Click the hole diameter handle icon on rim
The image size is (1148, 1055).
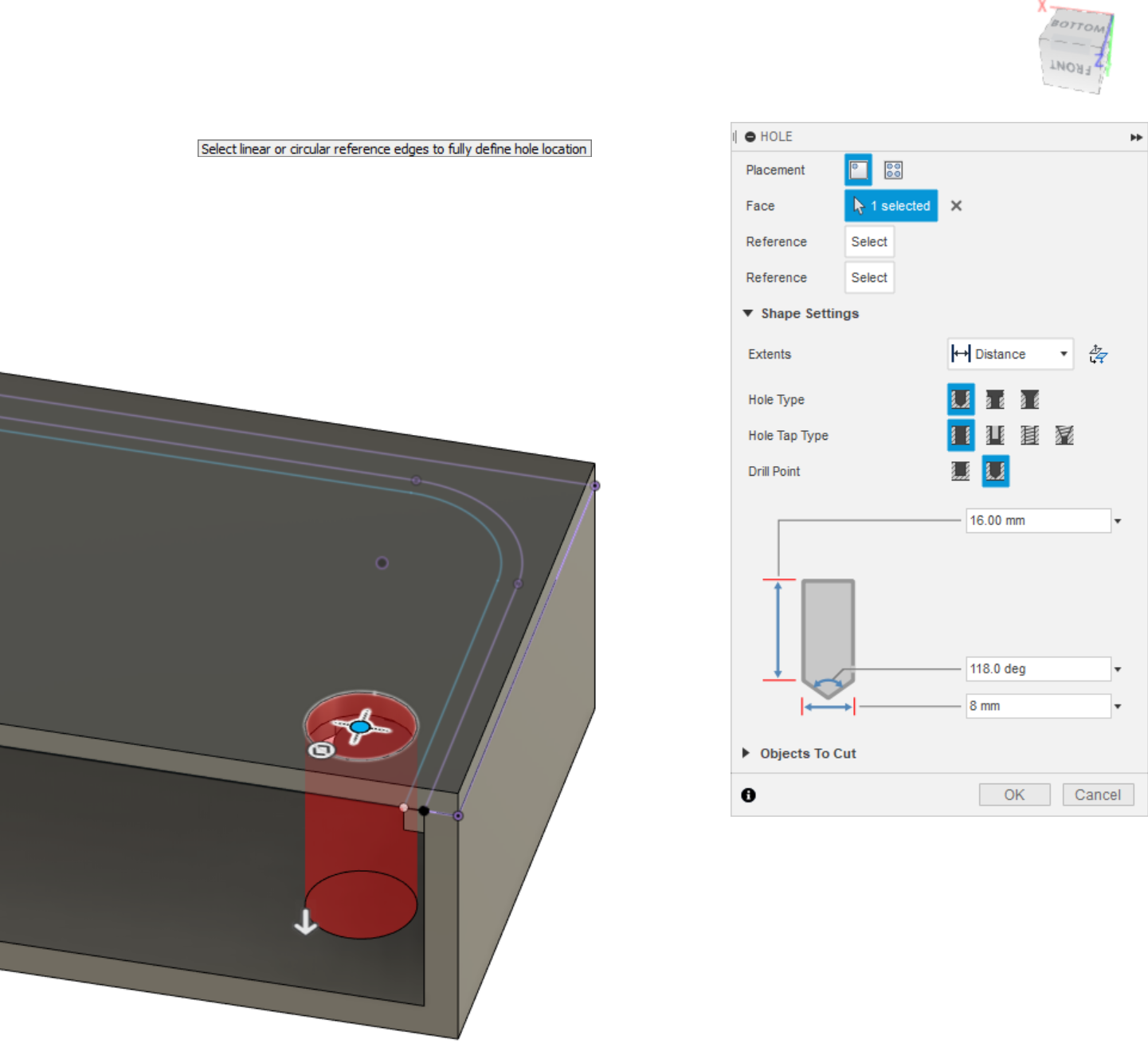click(322, 750)
